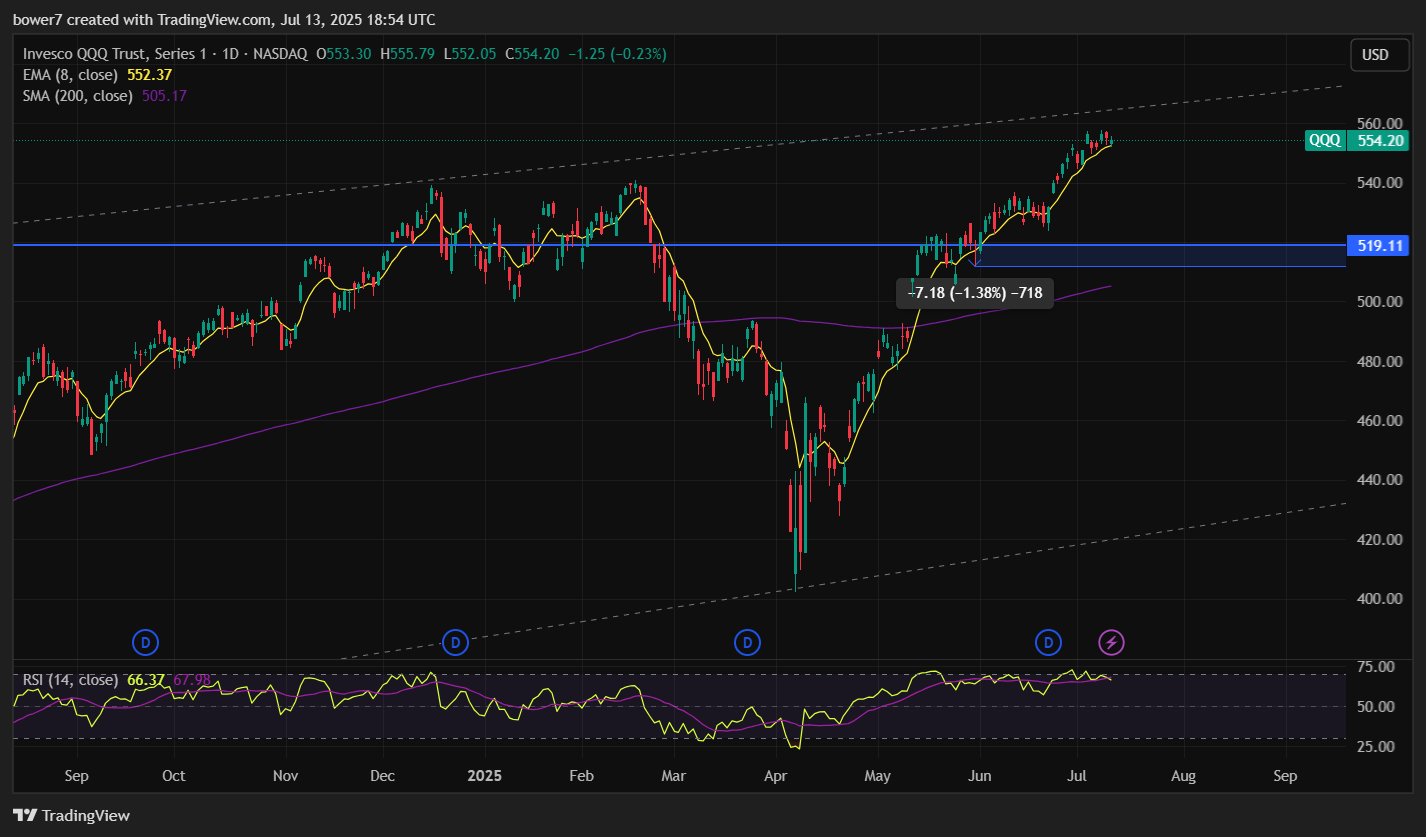The height and width of the screenshot is (837, 1426).
Task: Open the dividend marker near September
Action: pos(146,642)
